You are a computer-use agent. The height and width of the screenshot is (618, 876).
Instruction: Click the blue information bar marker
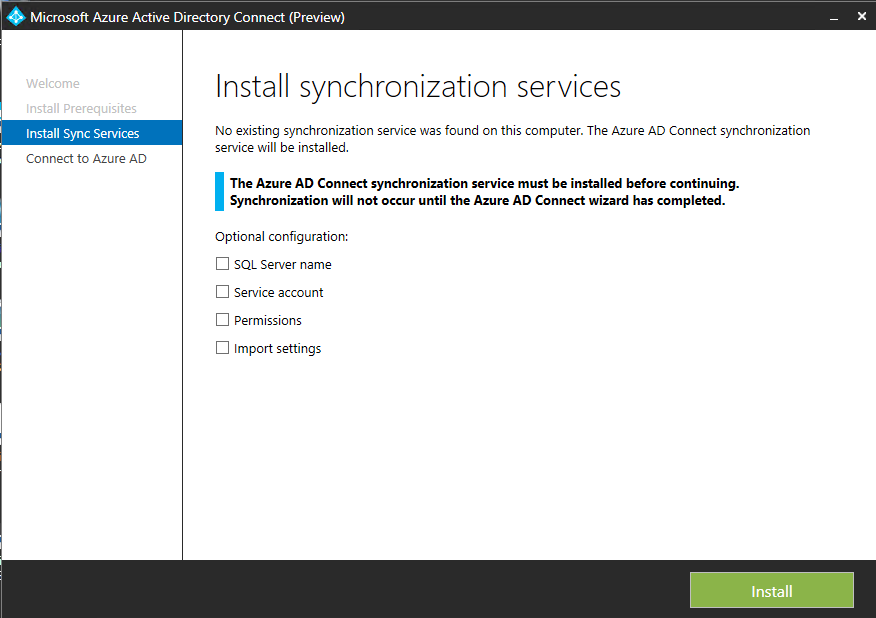pos(219,192)
